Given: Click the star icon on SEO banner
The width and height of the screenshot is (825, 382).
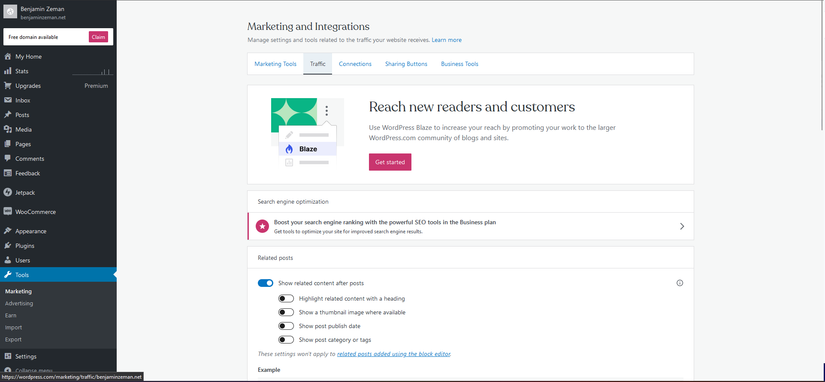Looking at the screenshot, I should (x=261, y=226).
